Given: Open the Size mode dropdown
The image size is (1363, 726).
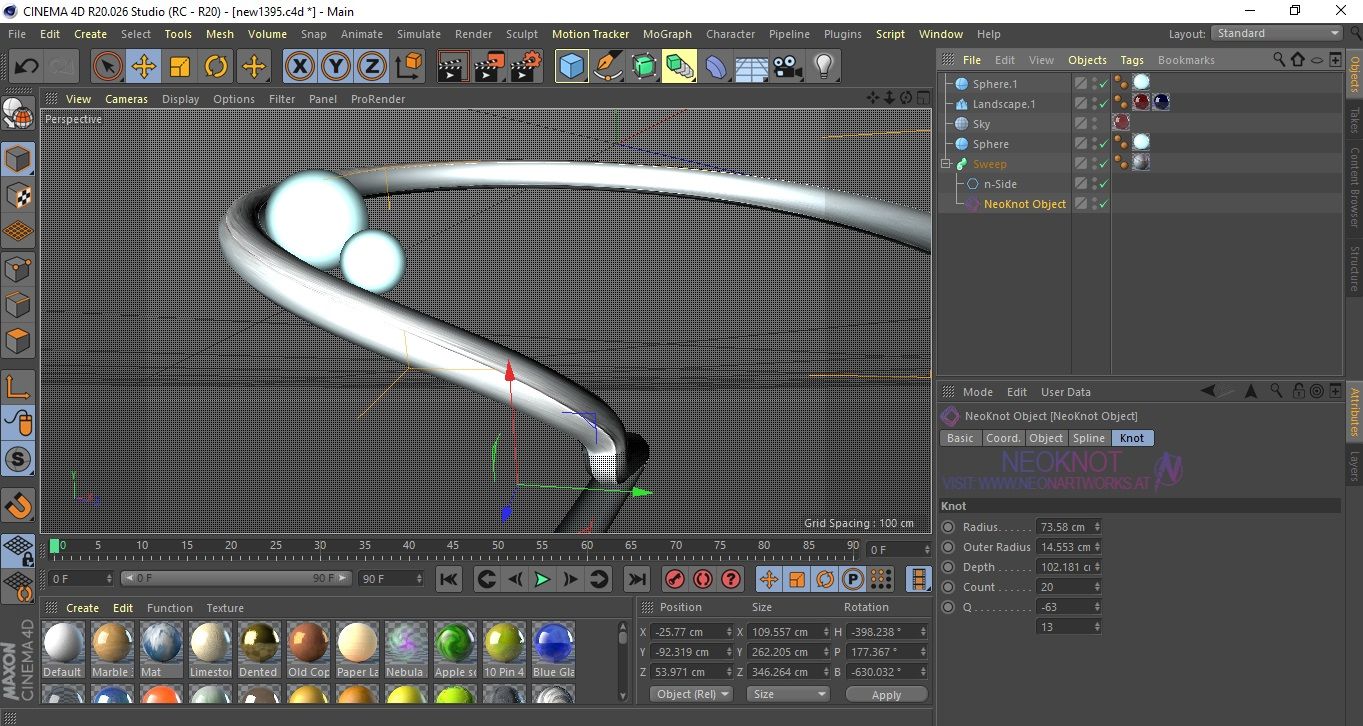Looking at the screenshot, I should point(789,694).
